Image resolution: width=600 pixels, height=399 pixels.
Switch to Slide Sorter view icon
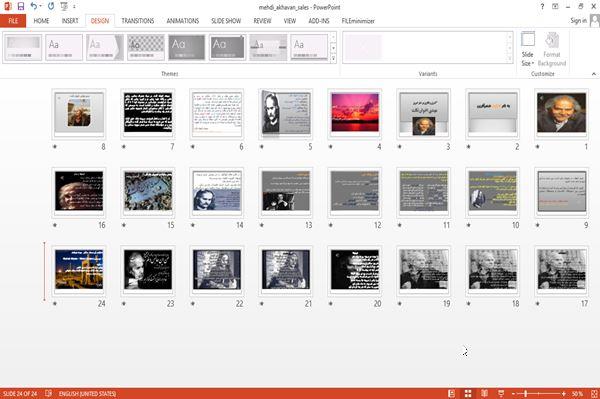[468, 393]
